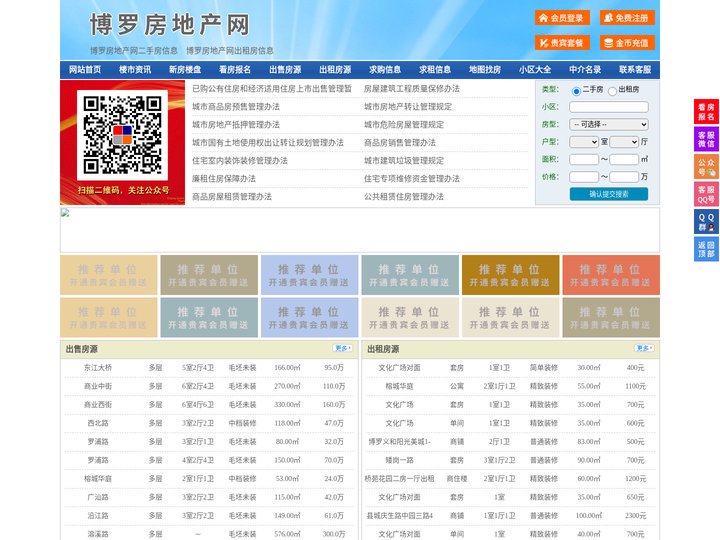
Task: Open the 贵宾套餐 button
Action: click(562, 43)
